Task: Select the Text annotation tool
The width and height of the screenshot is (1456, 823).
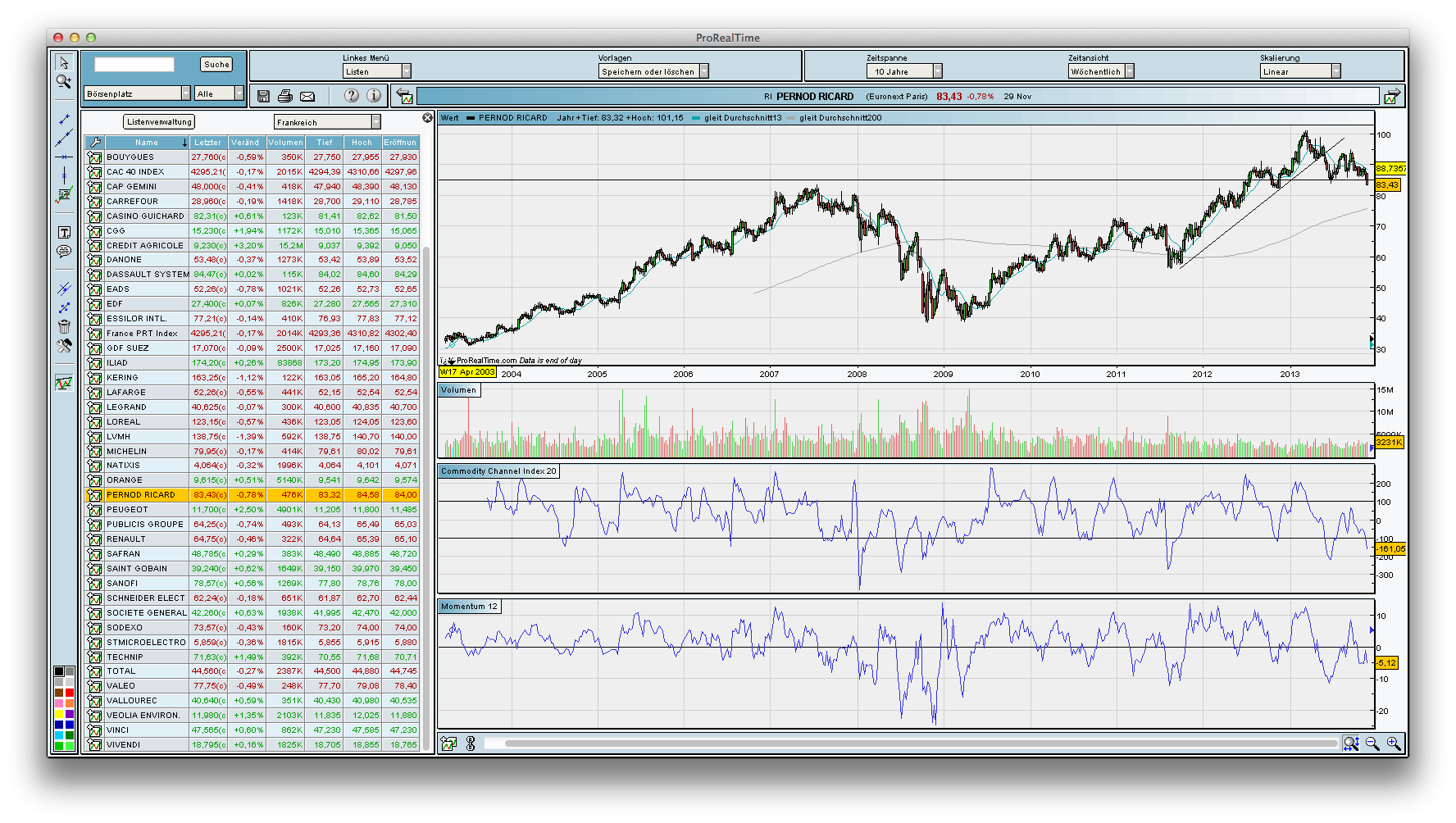Action: click(64, 233)
